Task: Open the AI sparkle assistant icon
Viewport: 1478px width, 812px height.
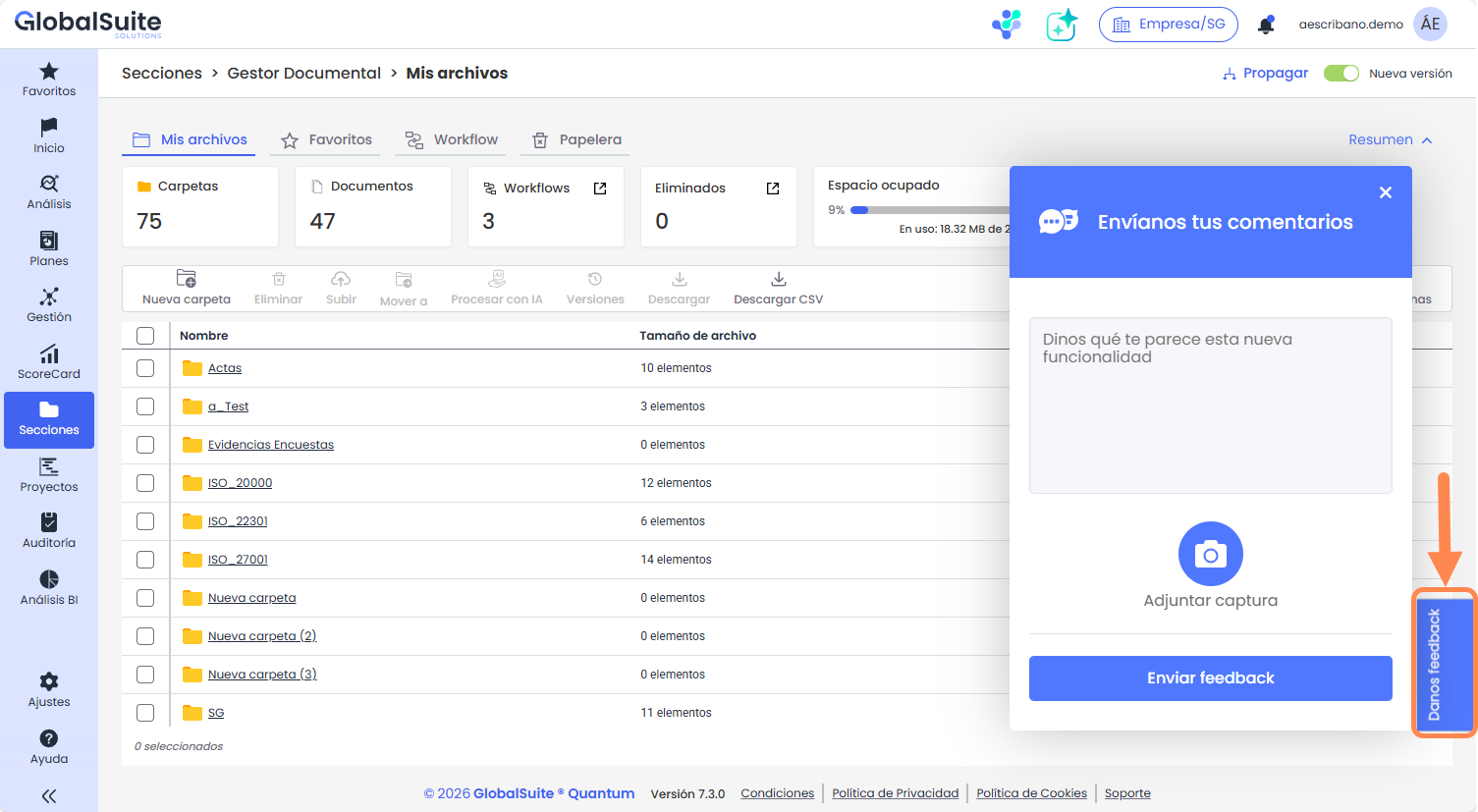Action: (x=1062, y=25)
